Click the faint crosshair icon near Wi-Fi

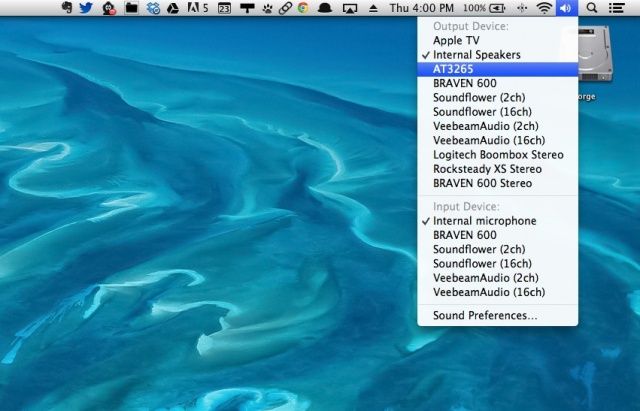[x=522, y=8]
